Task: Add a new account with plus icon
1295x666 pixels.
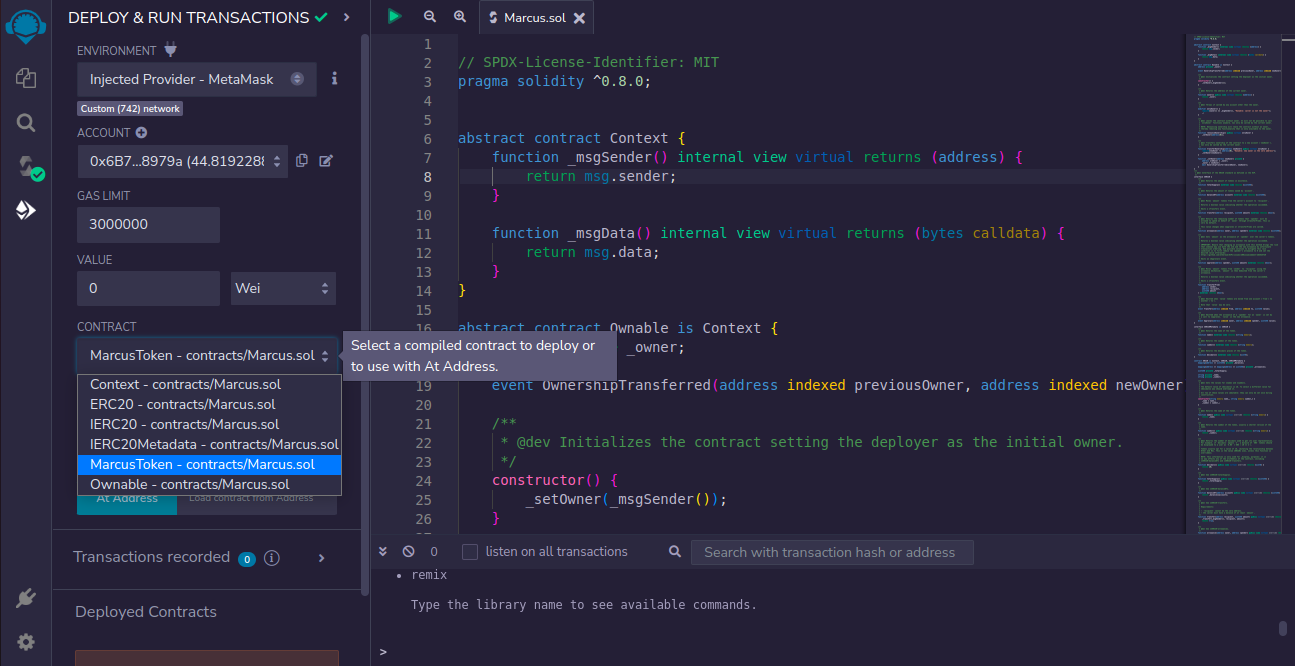Action: click(x=141, y=133)
